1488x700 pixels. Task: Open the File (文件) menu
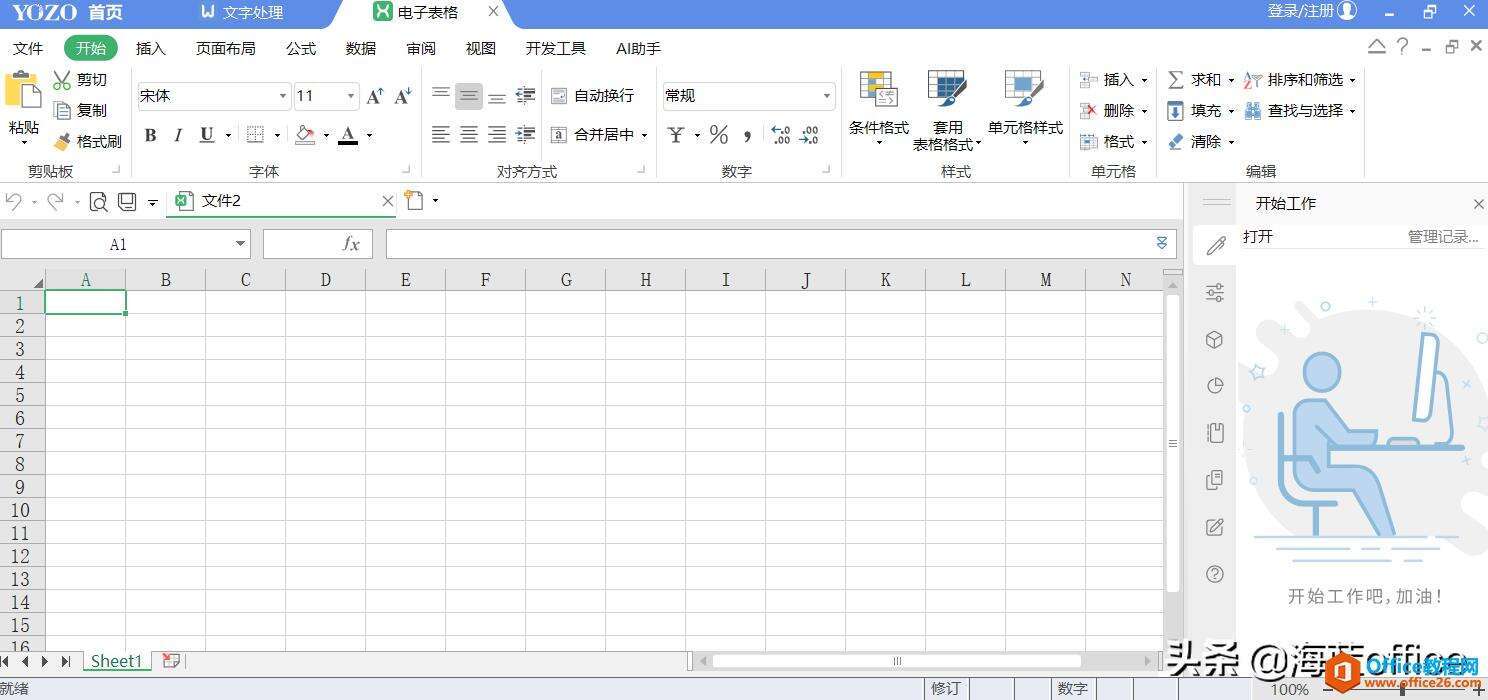click(28, 48)
